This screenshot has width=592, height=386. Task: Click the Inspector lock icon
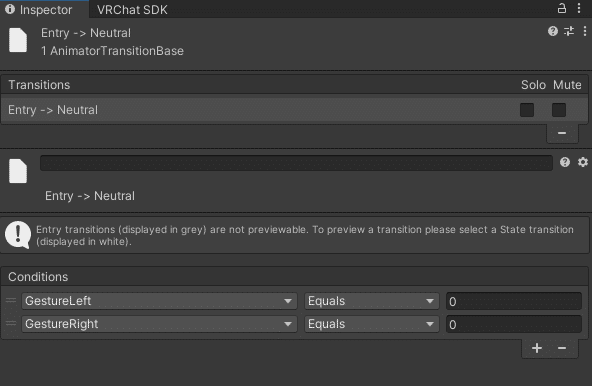[561, 8]
